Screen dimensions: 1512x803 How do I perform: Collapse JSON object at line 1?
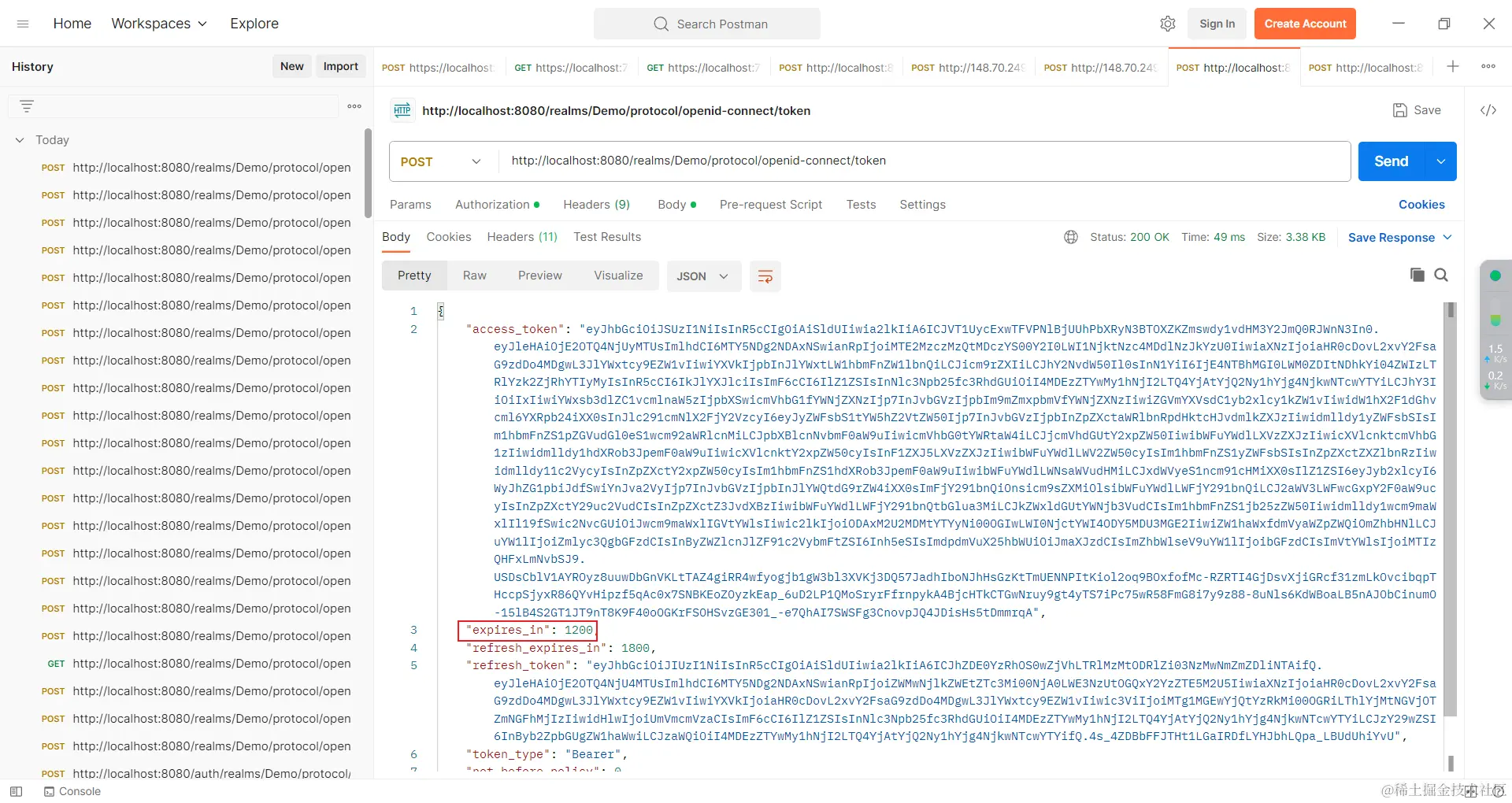[441, 311]
